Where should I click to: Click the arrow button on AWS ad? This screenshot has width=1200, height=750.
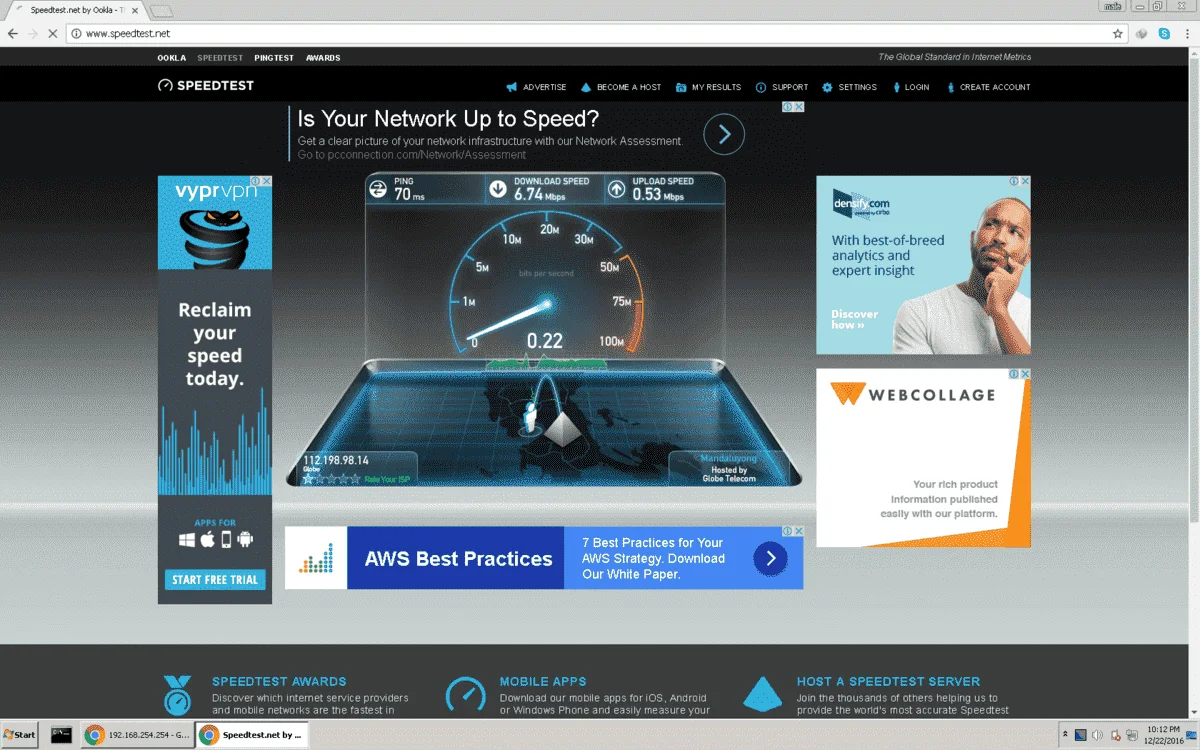(x=770, y=559)
